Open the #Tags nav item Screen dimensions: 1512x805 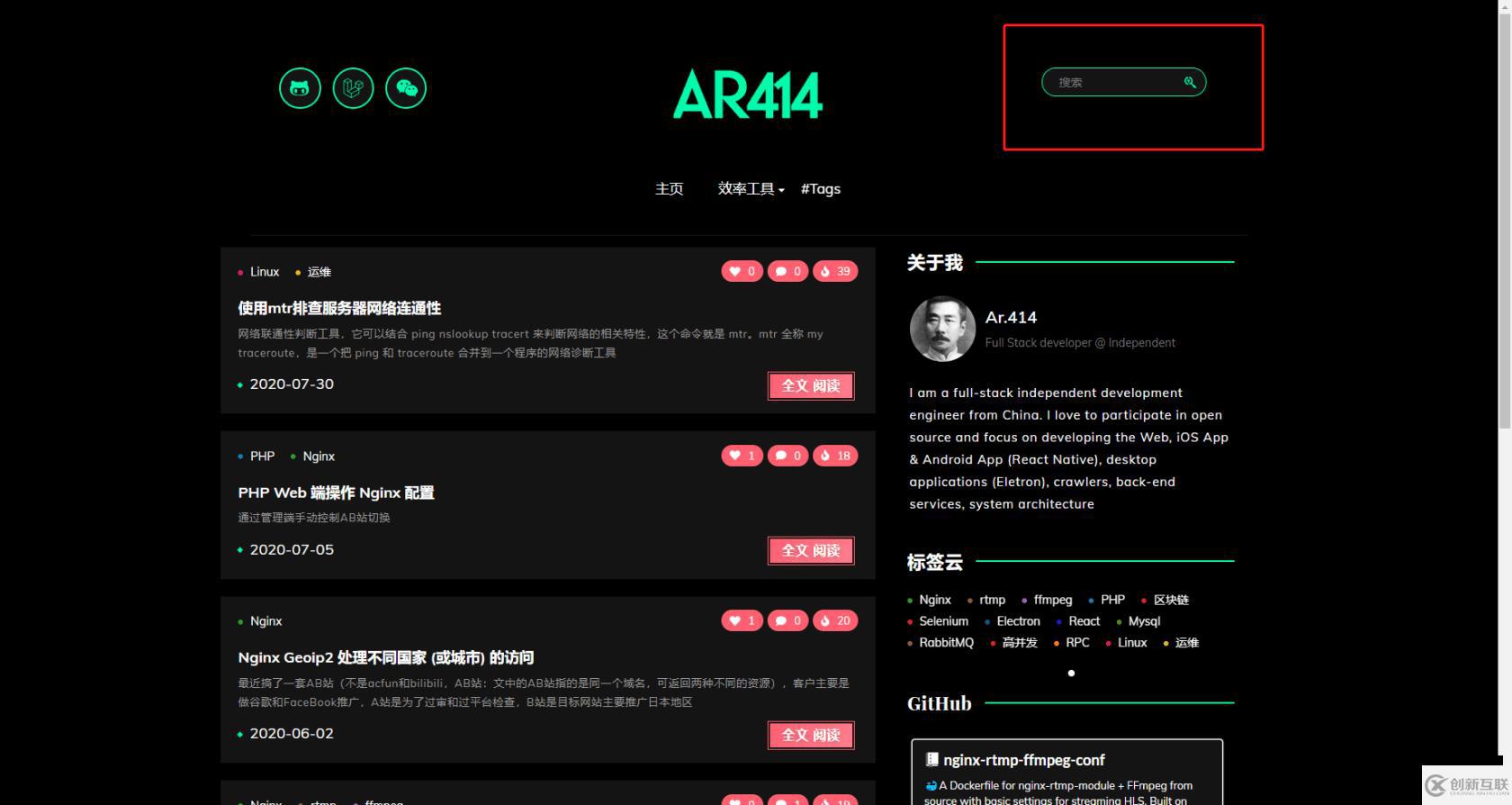coord(821,189)
